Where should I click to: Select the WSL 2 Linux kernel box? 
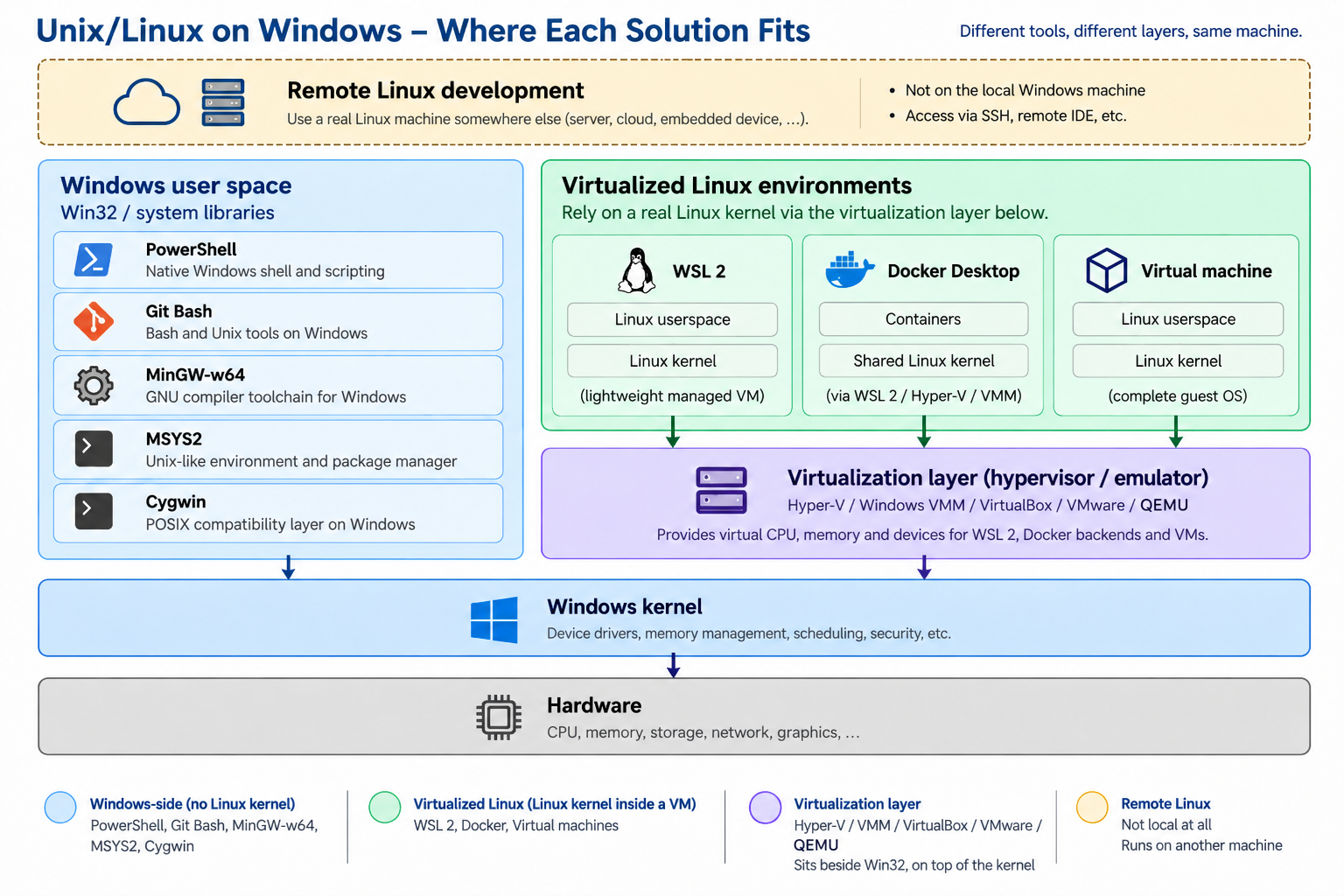click(672, 360)
